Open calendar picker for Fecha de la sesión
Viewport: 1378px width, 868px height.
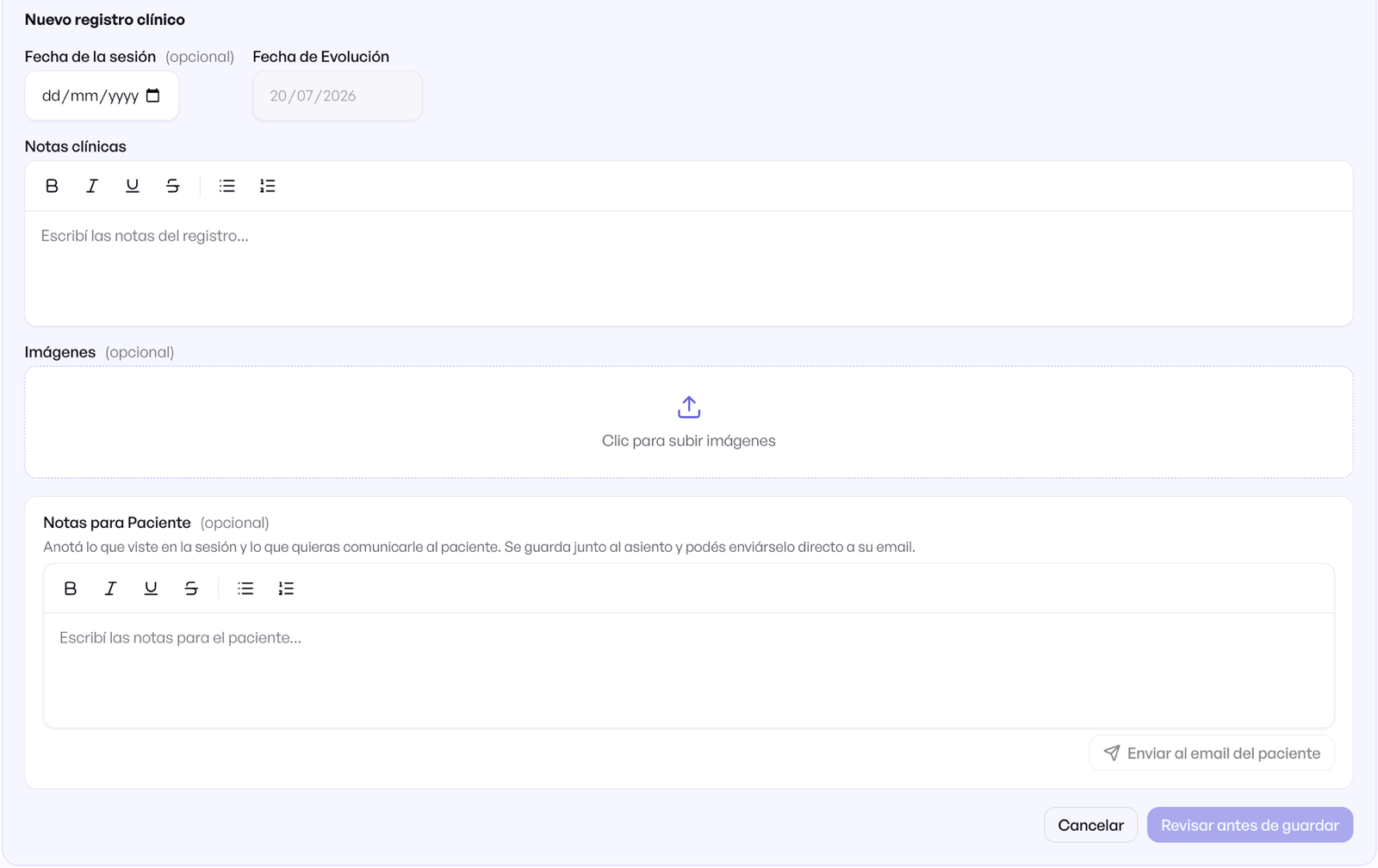[153, 96]
